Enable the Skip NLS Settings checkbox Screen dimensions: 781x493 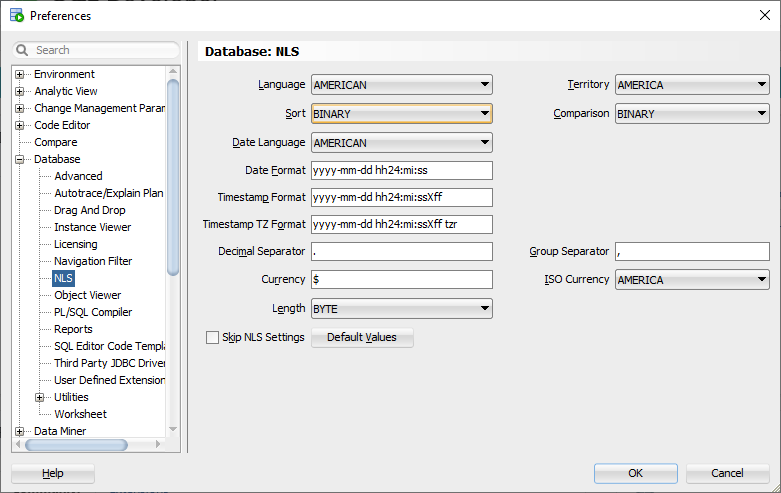(212, 338)
